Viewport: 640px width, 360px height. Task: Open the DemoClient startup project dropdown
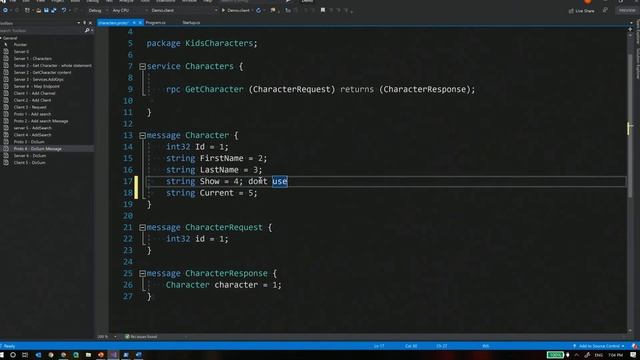pos(216,10)
